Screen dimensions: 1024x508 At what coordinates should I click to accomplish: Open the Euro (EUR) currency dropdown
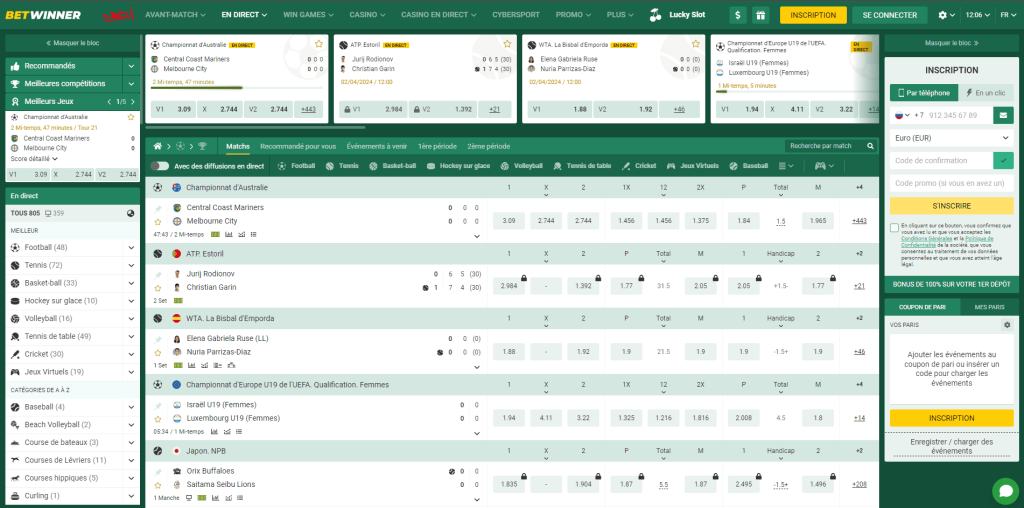coord(952,138)
